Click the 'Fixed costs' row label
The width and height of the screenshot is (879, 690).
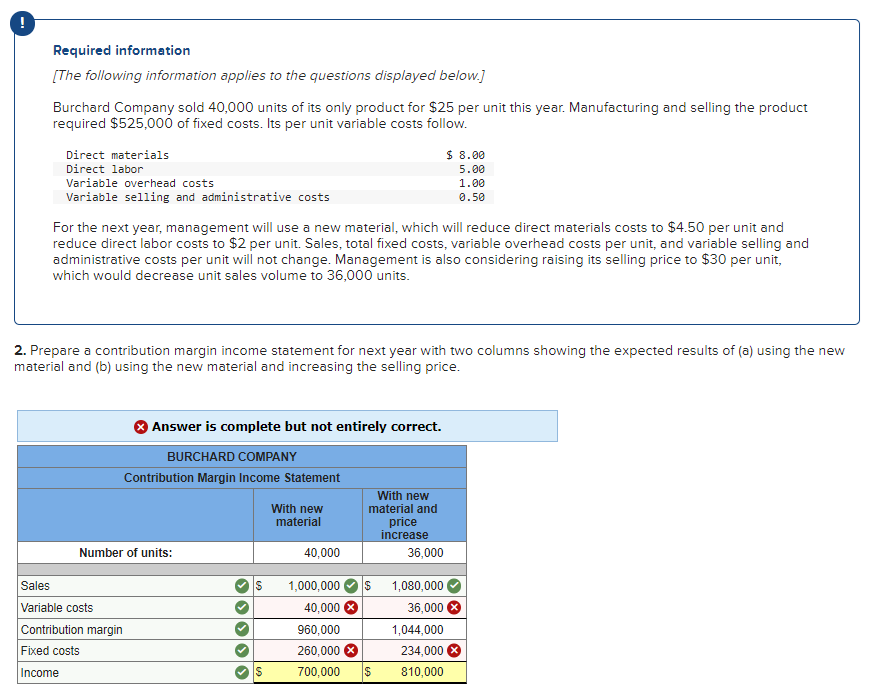tap(50, 651)
